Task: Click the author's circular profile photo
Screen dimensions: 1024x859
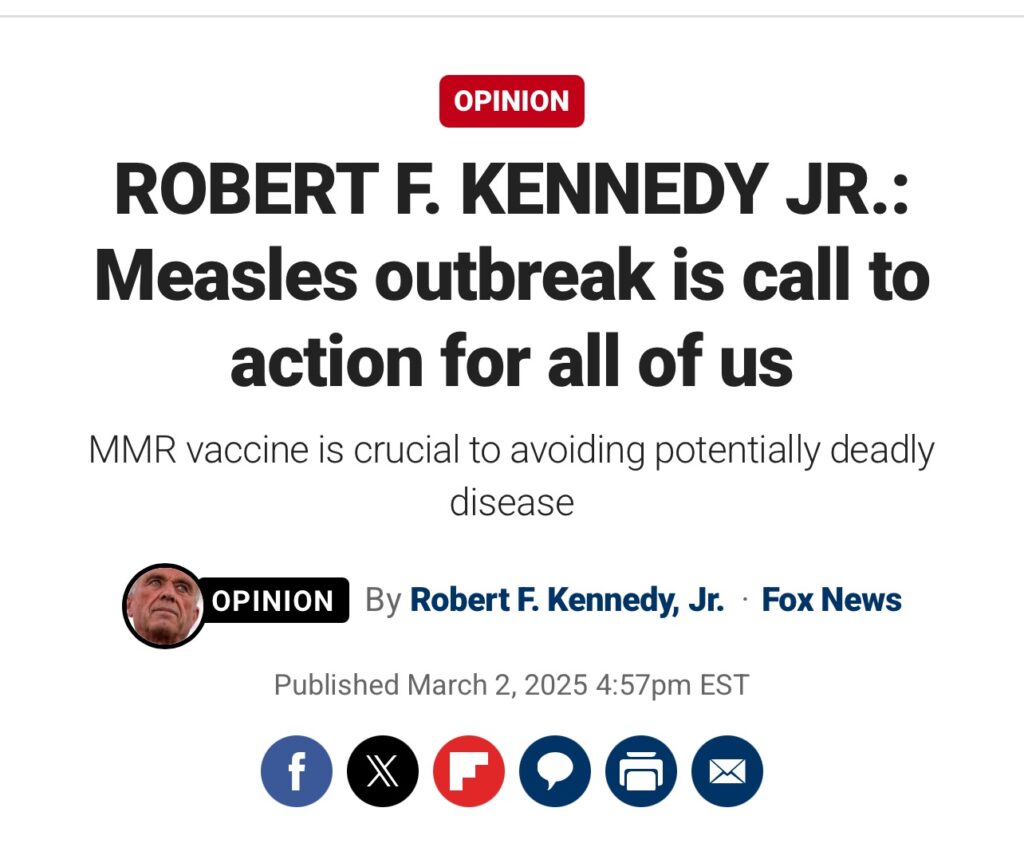Action: 165,606
